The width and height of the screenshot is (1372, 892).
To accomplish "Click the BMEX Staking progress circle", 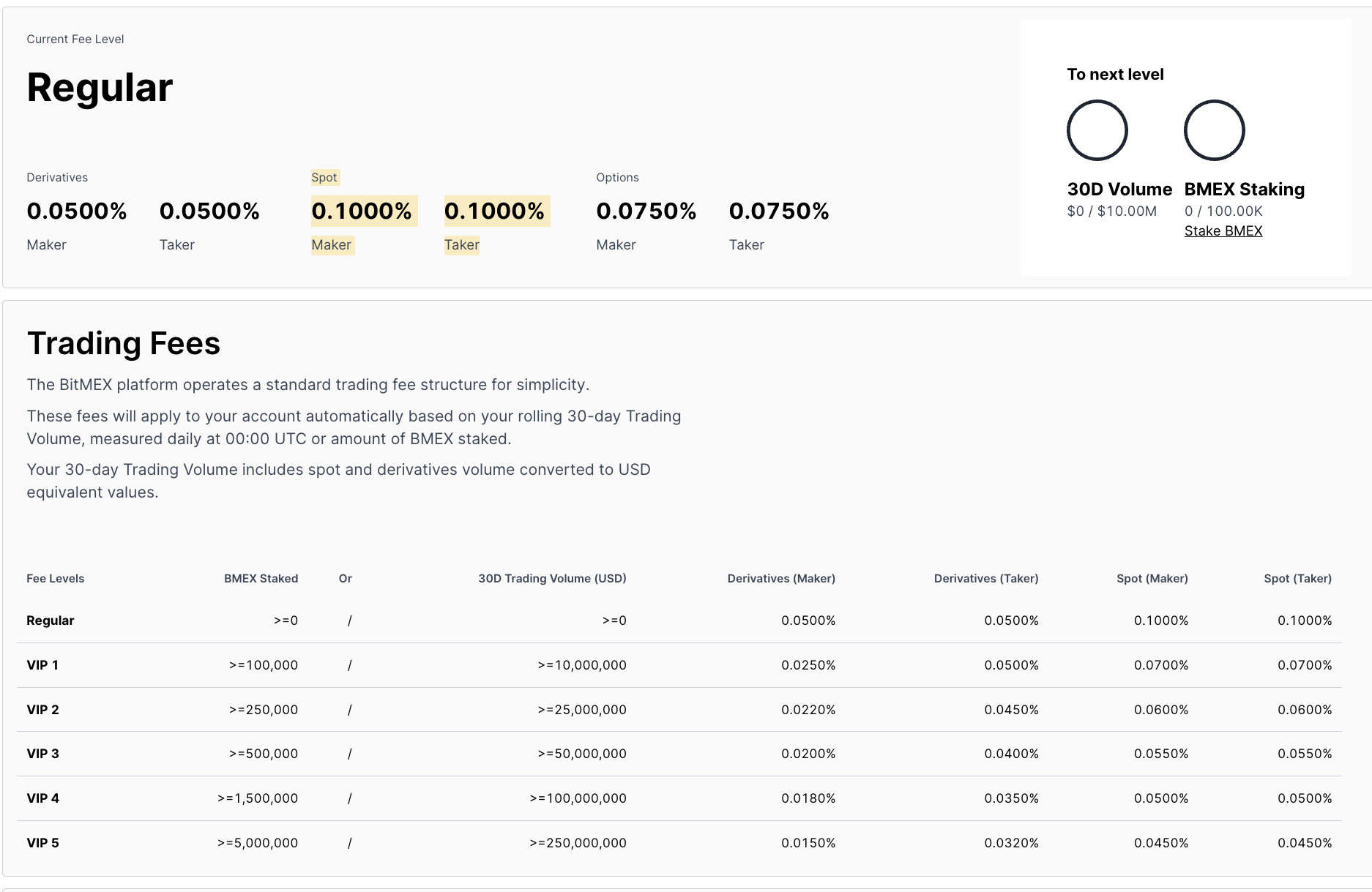I will point(1215,130).
